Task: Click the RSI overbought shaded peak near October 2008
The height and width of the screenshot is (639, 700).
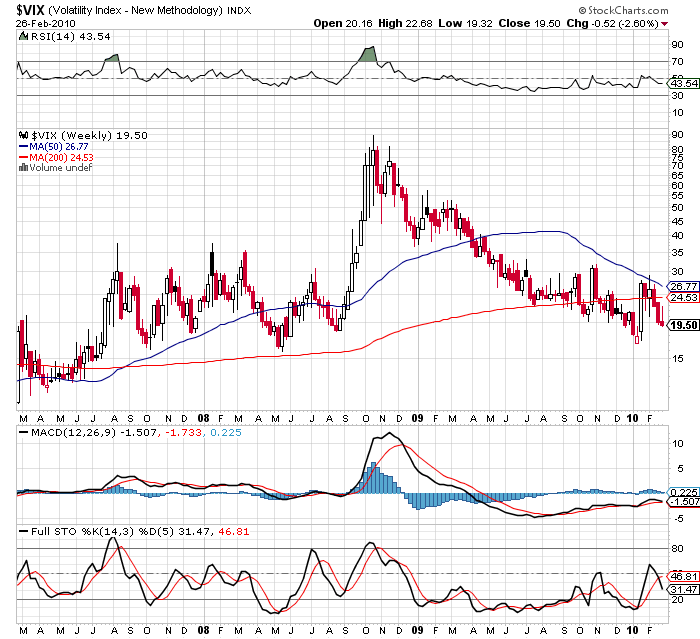Action: pos(369,54)
